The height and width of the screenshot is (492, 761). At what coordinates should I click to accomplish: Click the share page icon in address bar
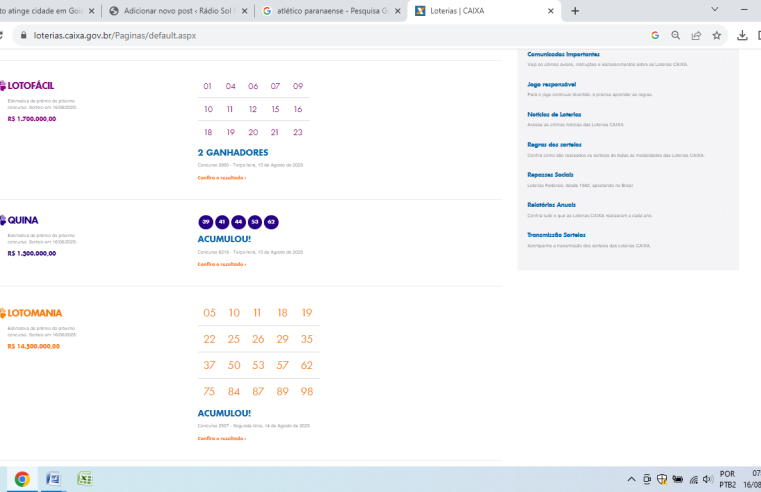[696, 35]
